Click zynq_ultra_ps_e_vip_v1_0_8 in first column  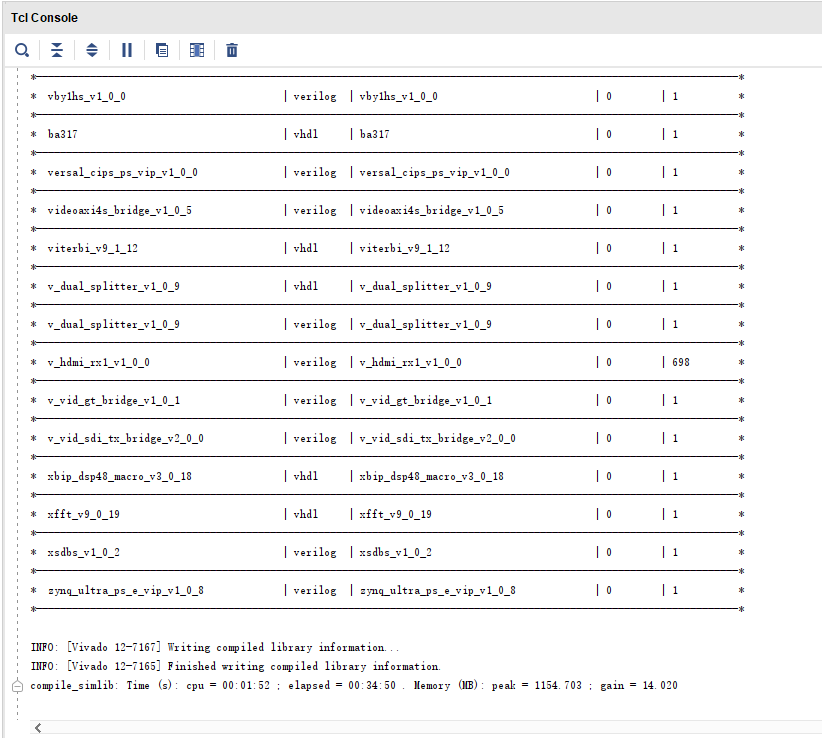tap(125, 590)
